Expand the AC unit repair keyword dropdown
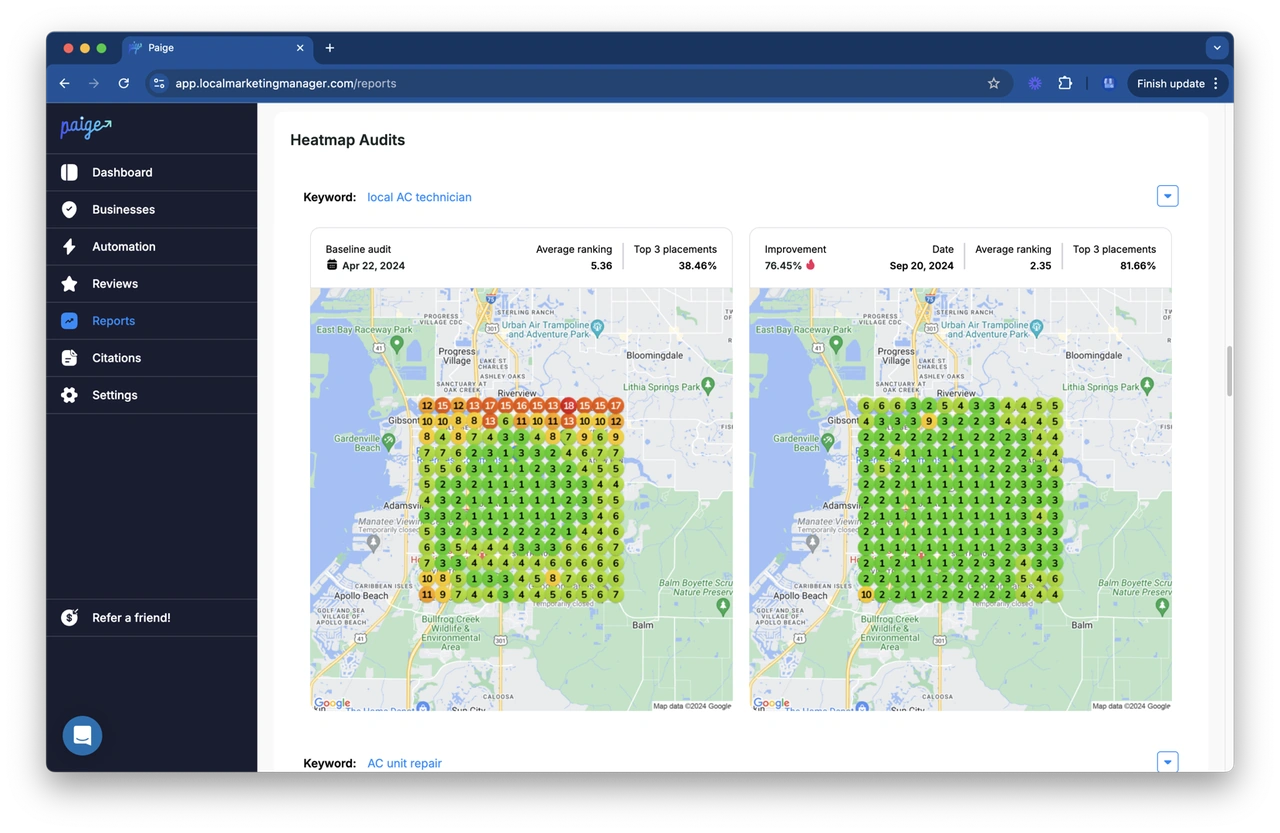Viewport: 1280px width, 833px height. tap(1167, 762)
